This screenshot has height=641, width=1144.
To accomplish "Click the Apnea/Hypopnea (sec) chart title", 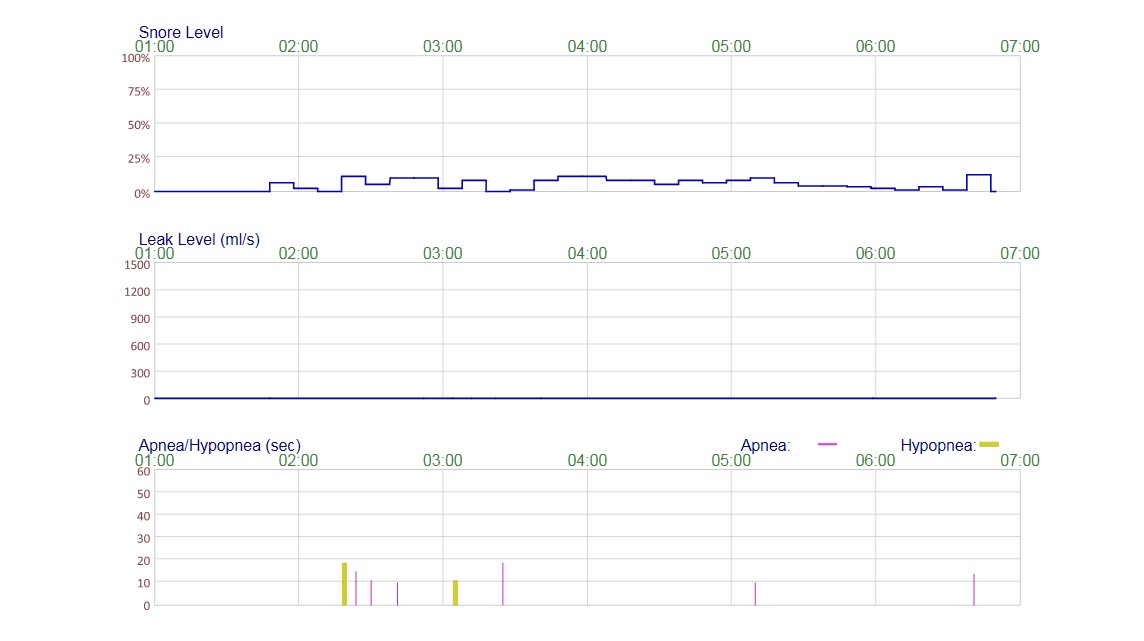I will 220,446.
